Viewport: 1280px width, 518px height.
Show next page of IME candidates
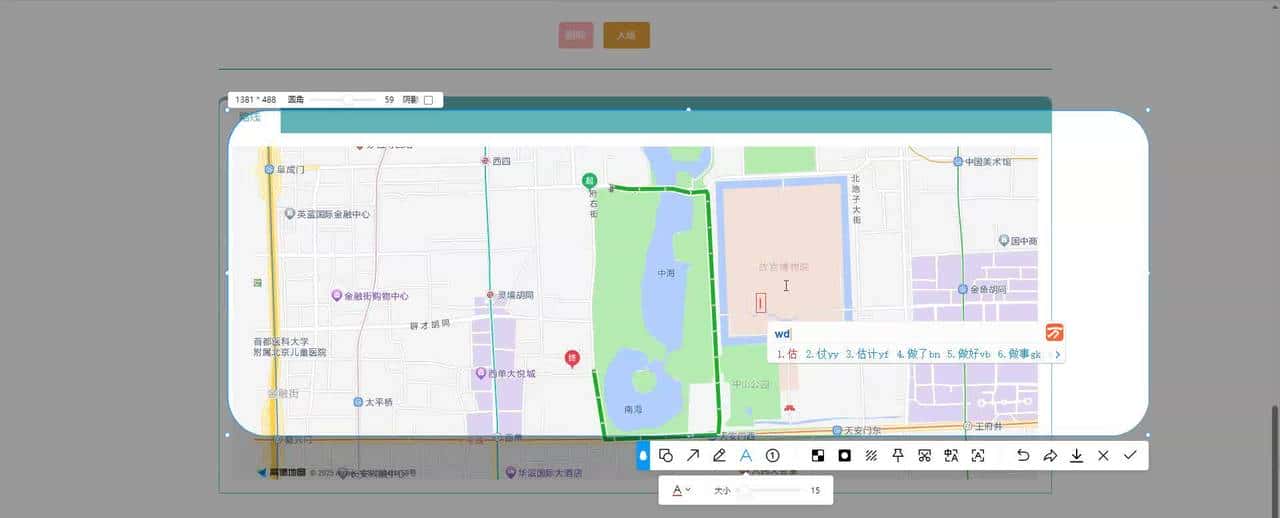[1057, 354]
